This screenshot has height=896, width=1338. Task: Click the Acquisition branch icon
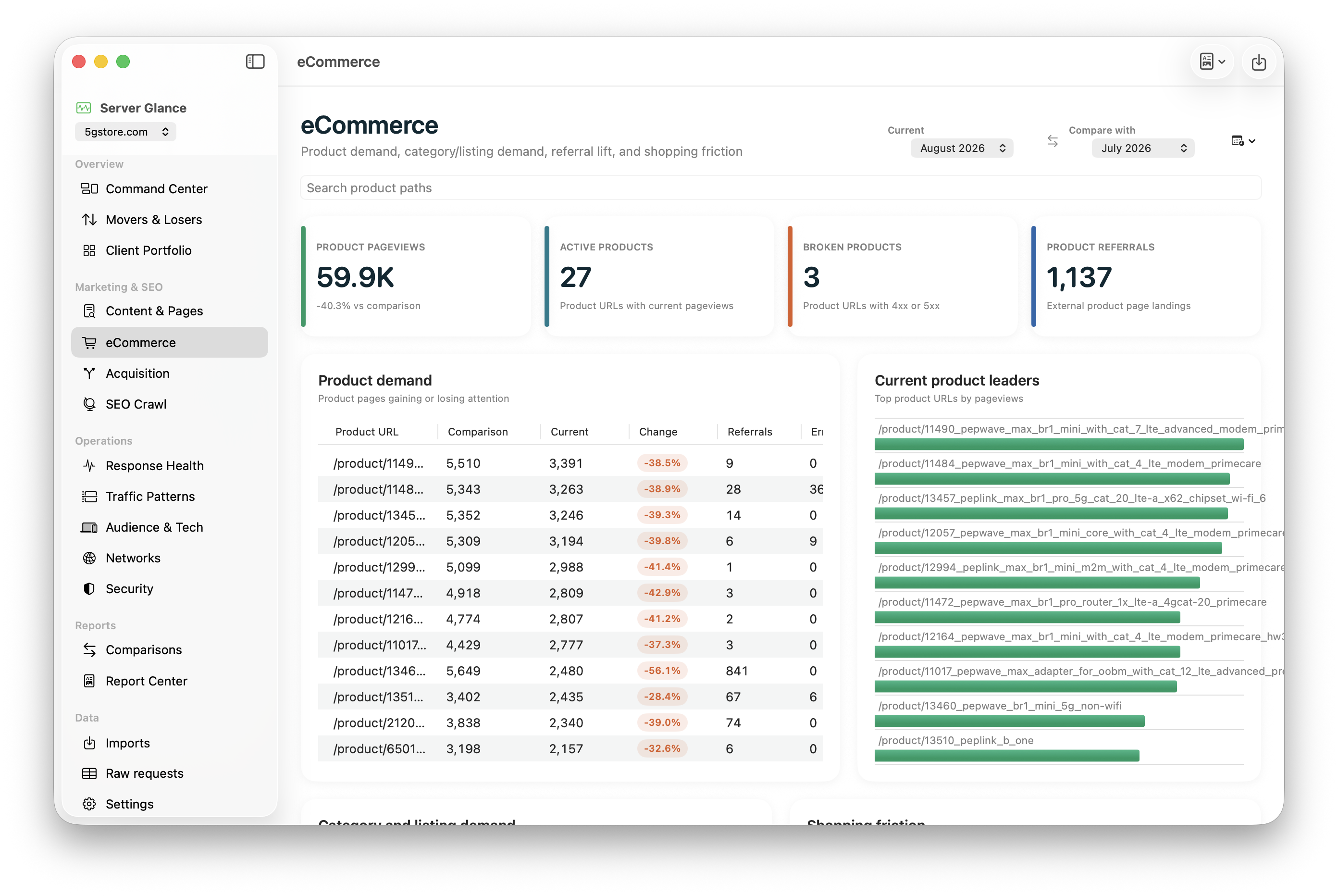point(89,373)
